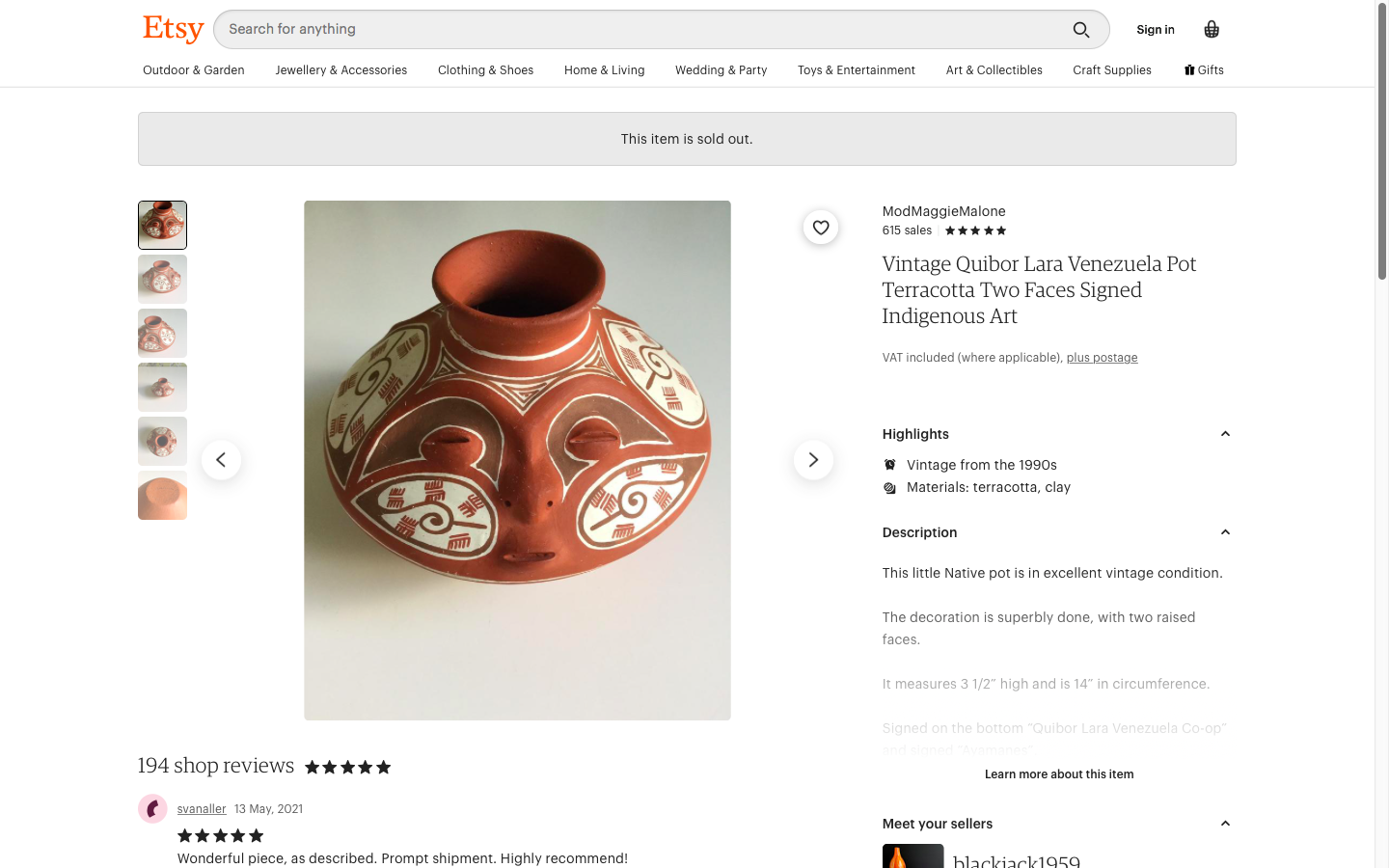The image size is (1389, 868).
Task: Open the plus postage link
Action: [x=1102, y=358]
